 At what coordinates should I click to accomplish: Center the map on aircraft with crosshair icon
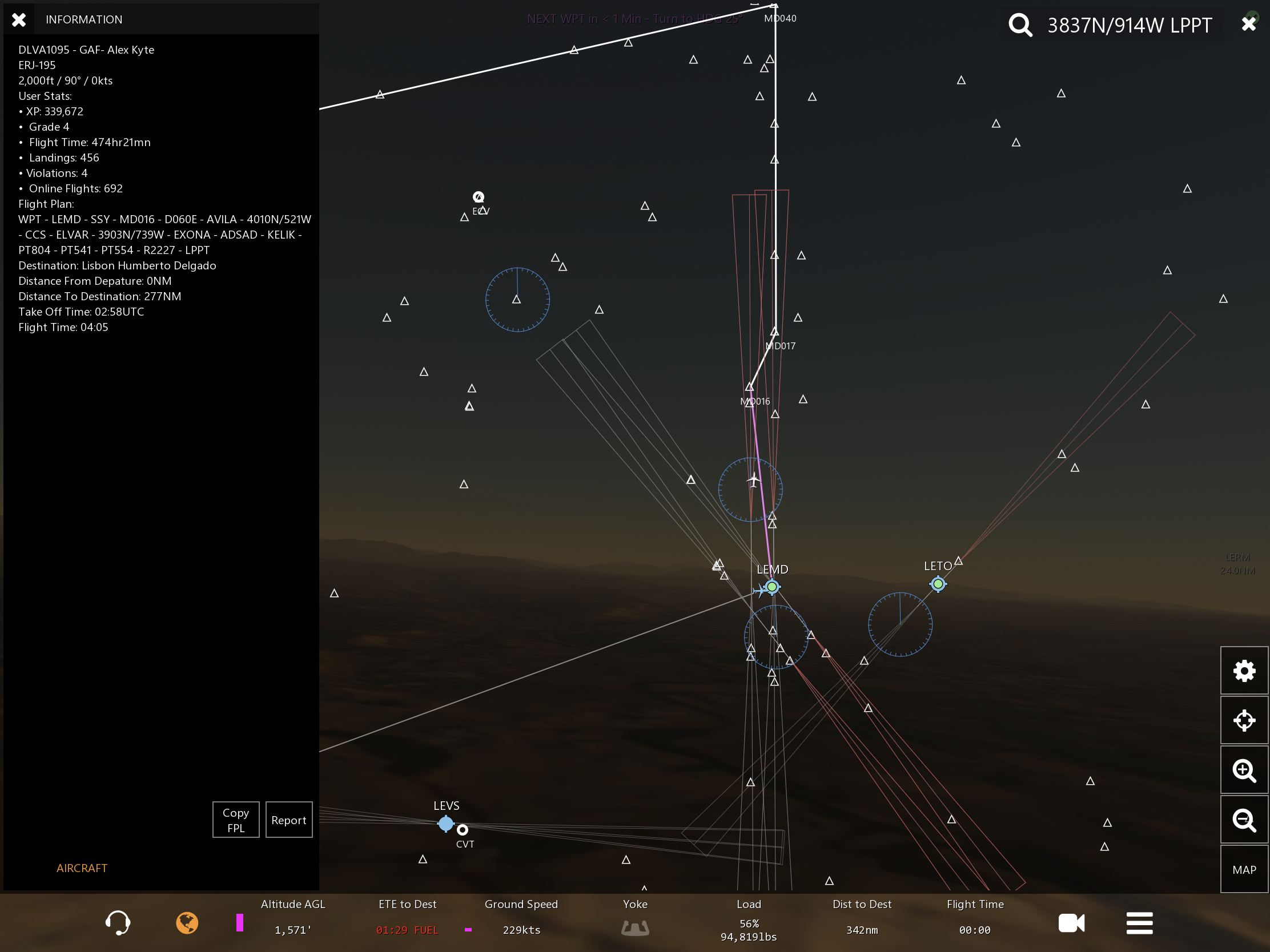pyautogui.click(x=1244, y=720)
